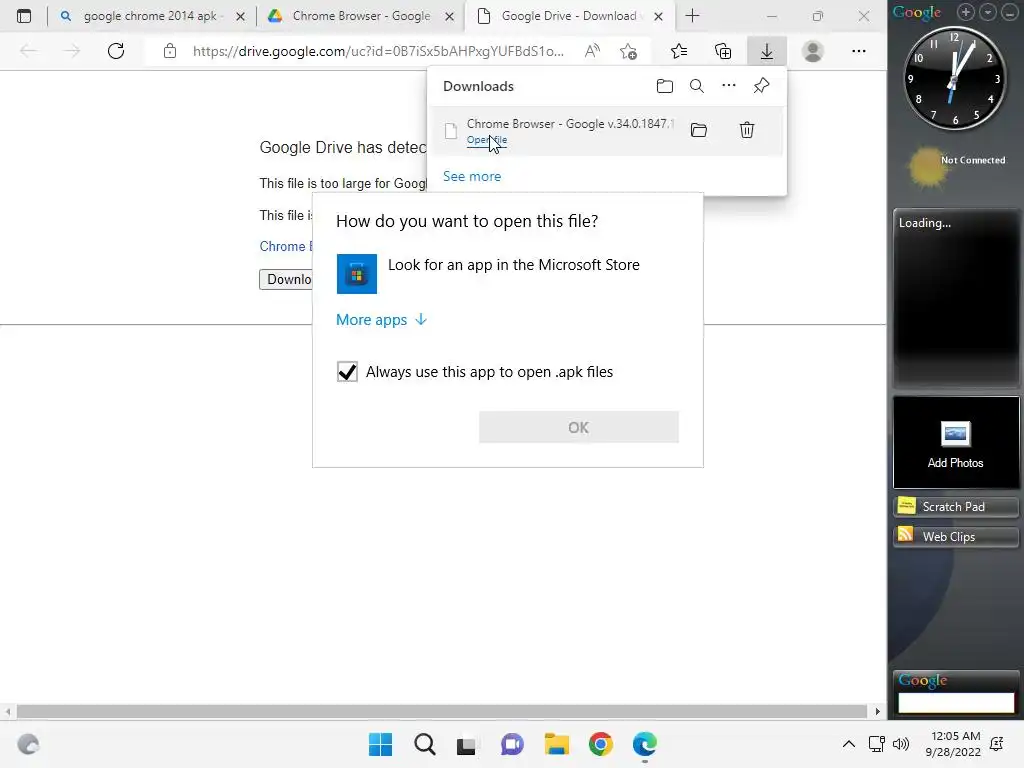Open the tab actions menu icon
This screenshot has height=768, width=1024.
[24, 16]
